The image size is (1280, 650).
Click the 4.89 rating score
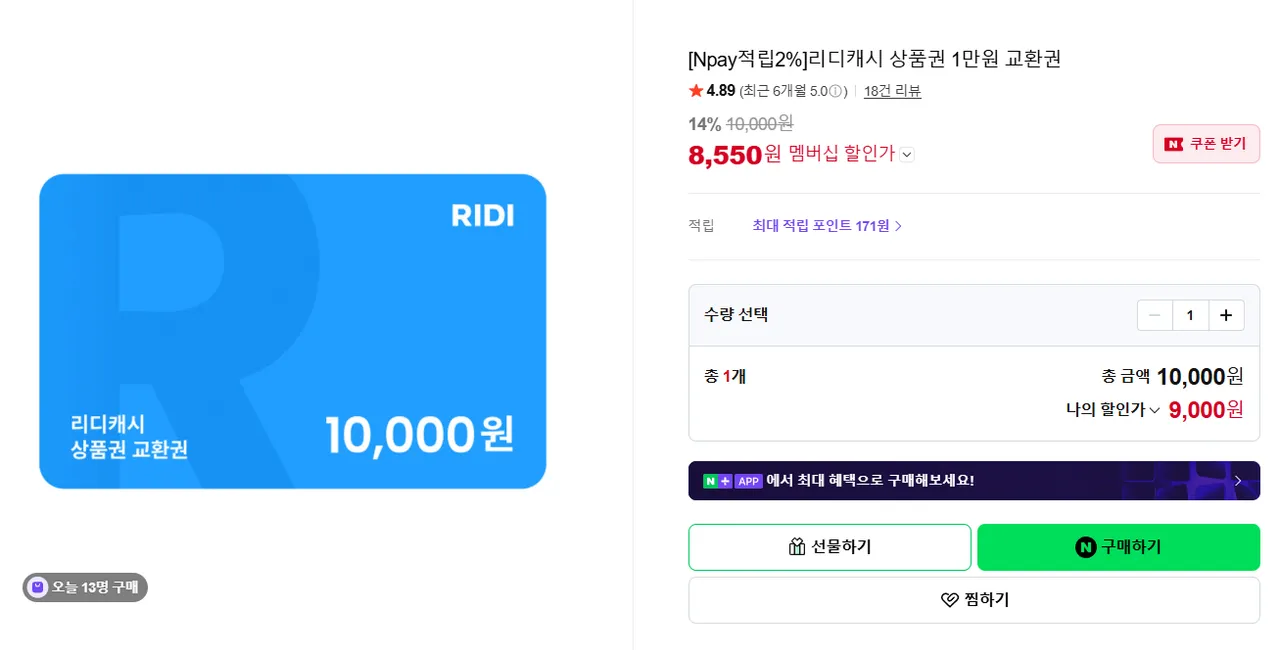(721, 91)
